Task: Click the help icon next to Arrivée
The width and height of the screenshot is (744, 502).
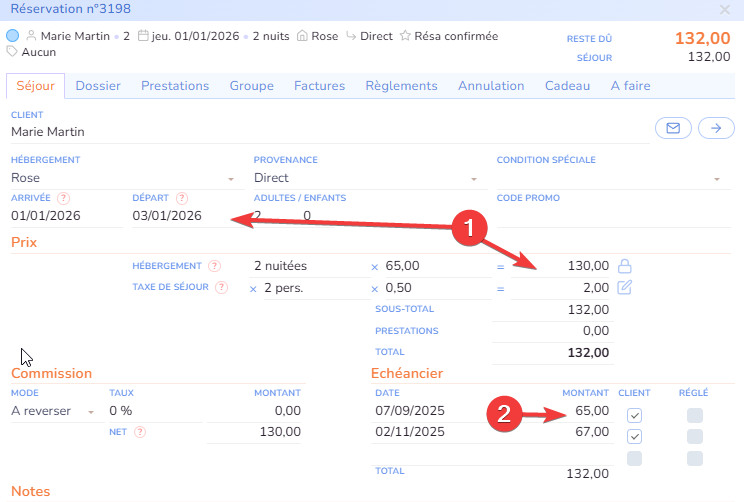Action: point(64,198)
